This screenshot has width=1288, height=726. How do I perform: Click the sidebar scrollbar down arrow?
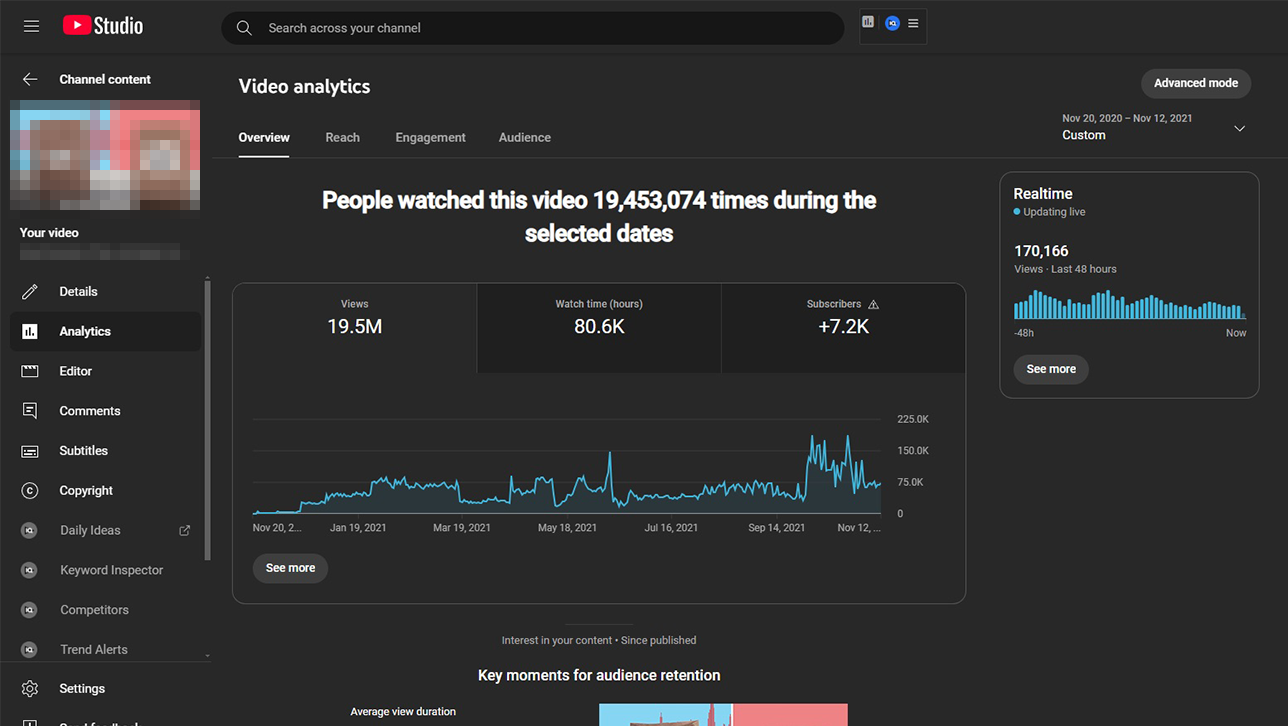[207, 656]
